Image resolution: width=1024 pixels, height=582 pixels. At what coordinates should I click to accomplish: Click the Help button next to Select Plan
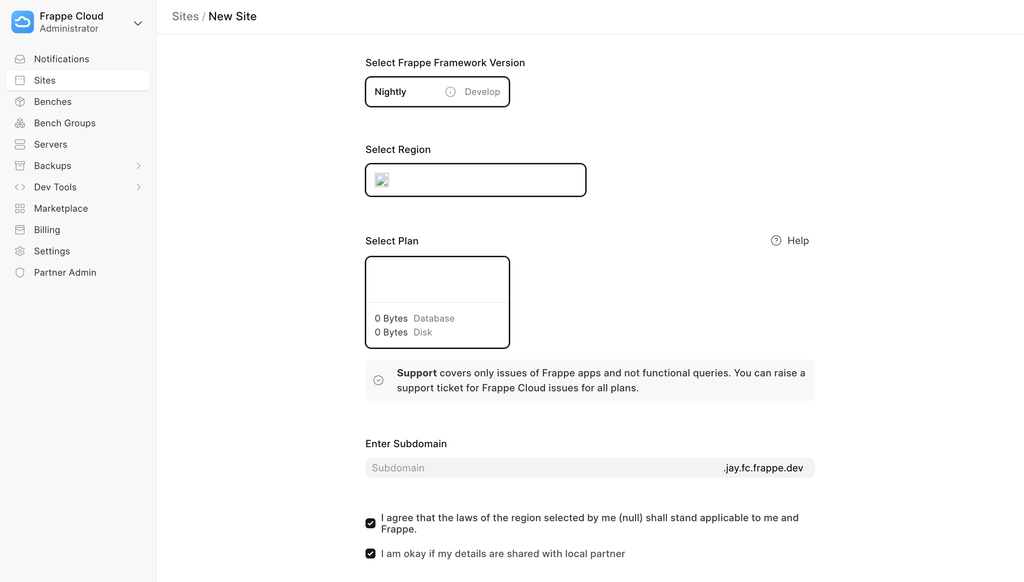point(790,241)
